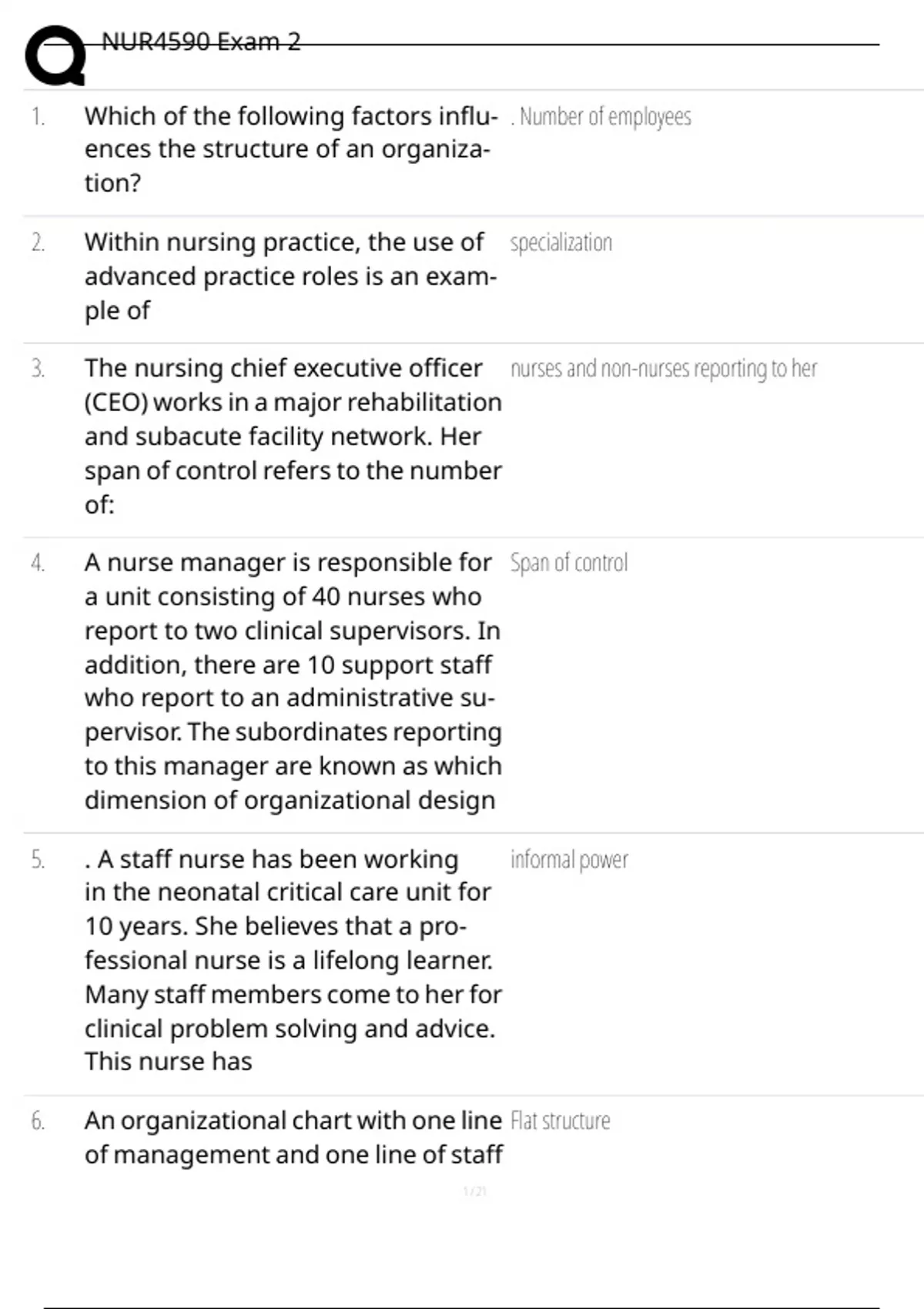Click the neonatal critical care staff nurse question
Image resolution: width=924 pixels, height=1309 pixels.
point(293,959)
